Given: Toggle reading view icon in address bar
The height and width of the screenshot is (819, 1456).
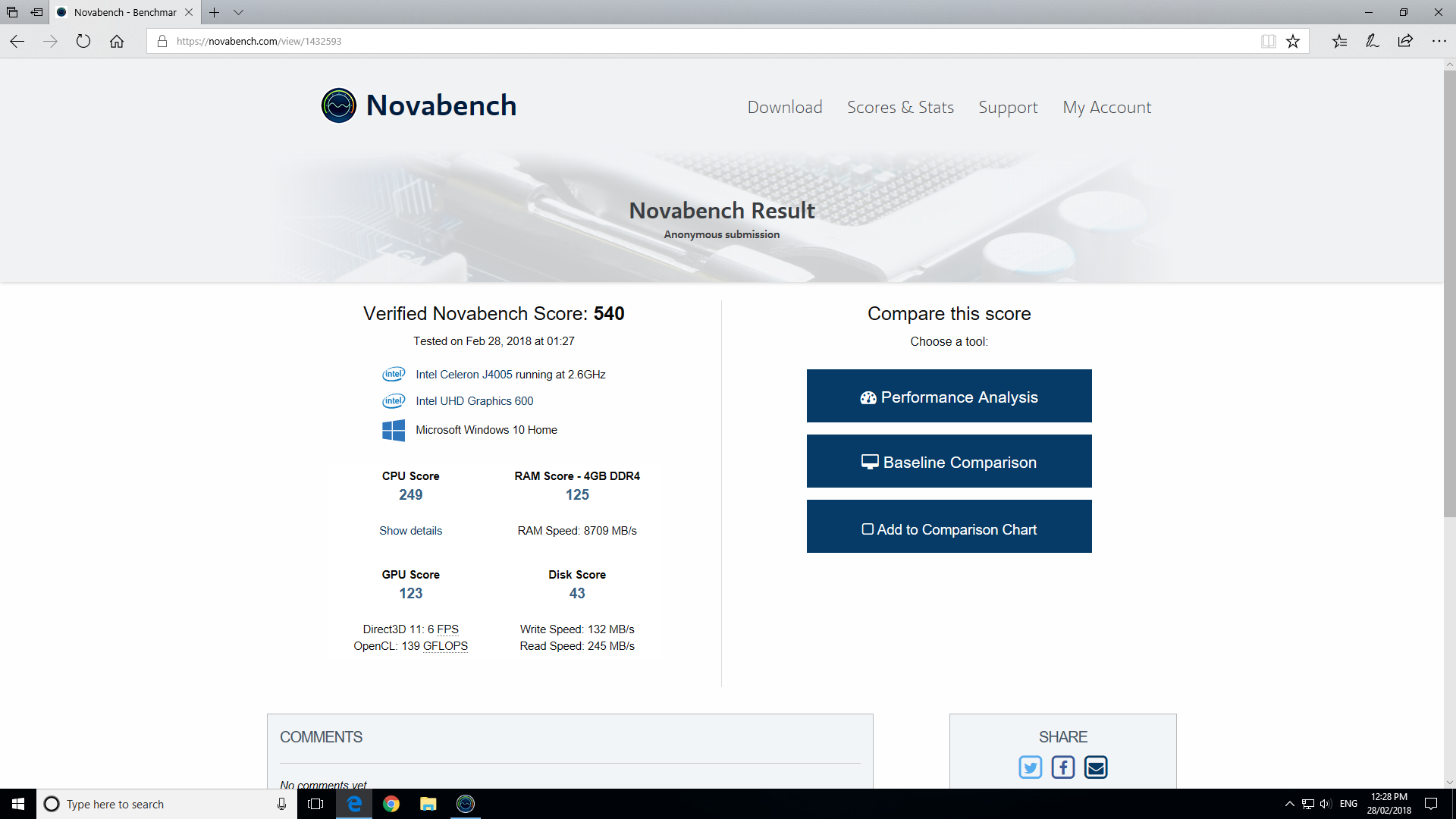Looking at the screenshot, I should pyautogui.click(x=1268, y=41).
